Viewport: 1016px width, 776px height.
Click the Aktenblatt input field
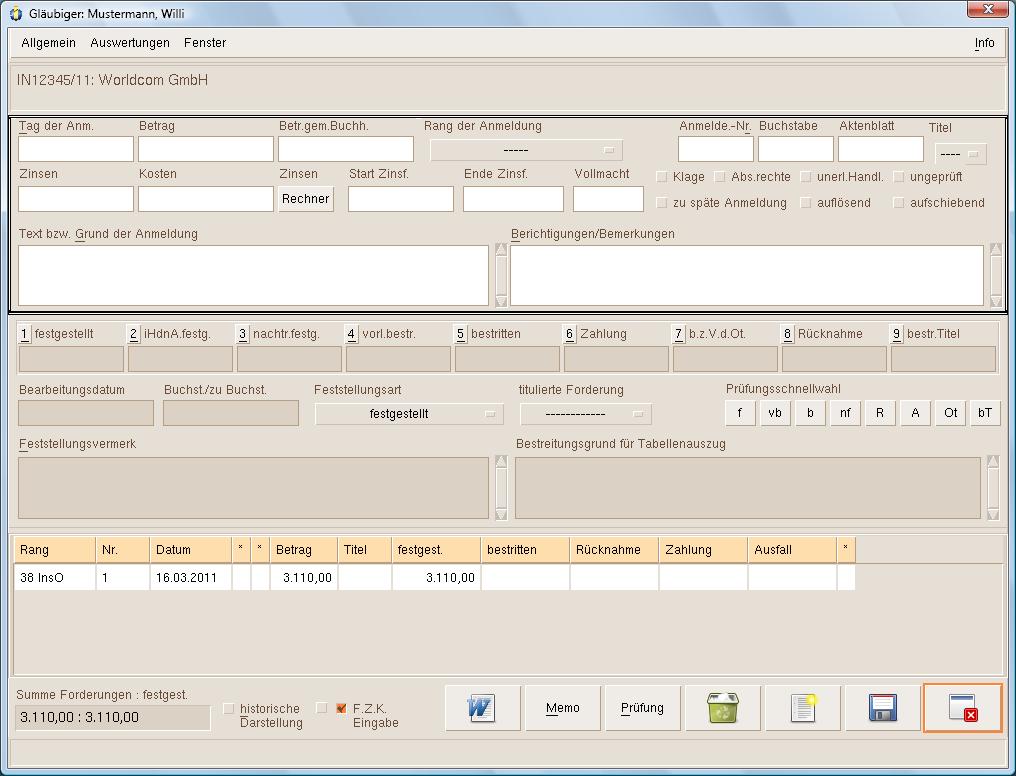pyautogui.click(x=881, y=149)
